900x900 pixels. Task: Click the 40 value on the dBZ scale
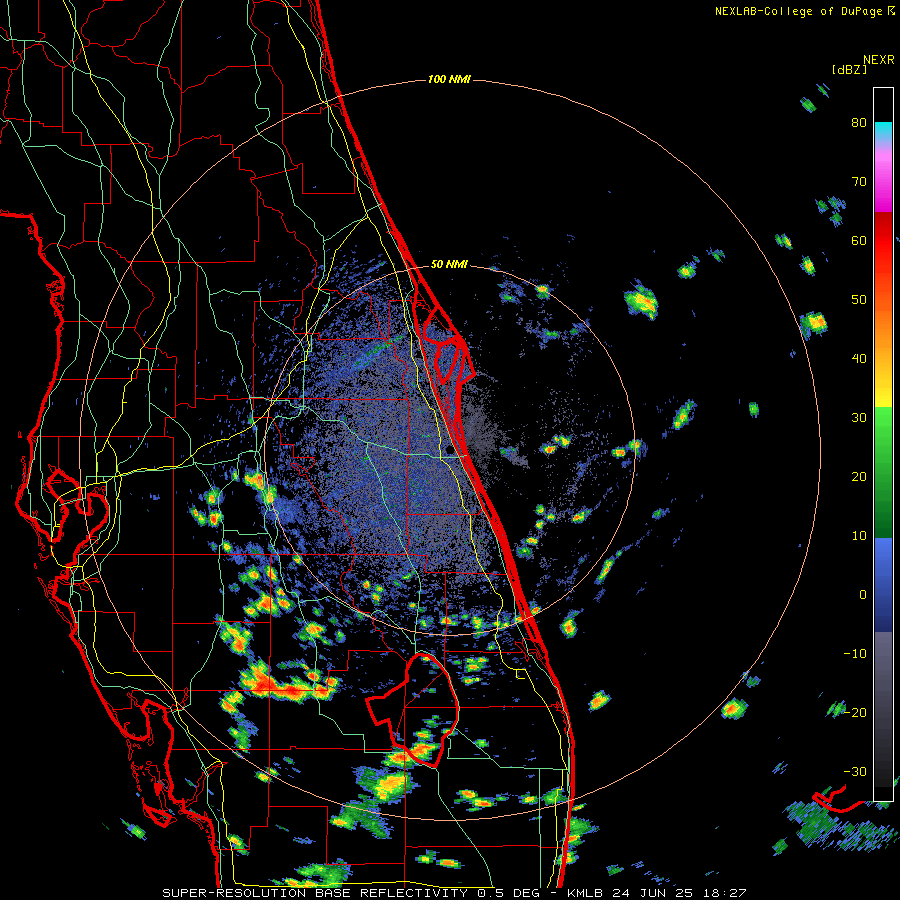pyautogui.click(x=859, y=359)
